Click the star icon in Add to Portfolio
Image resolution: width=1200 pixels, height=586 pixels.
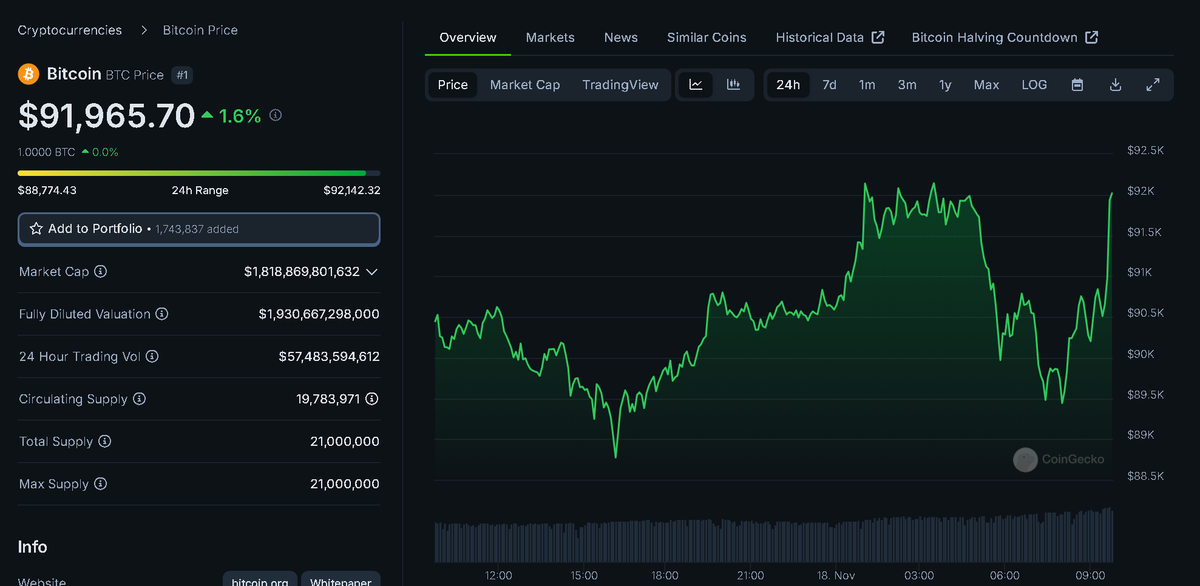click(x=36, y=229)
